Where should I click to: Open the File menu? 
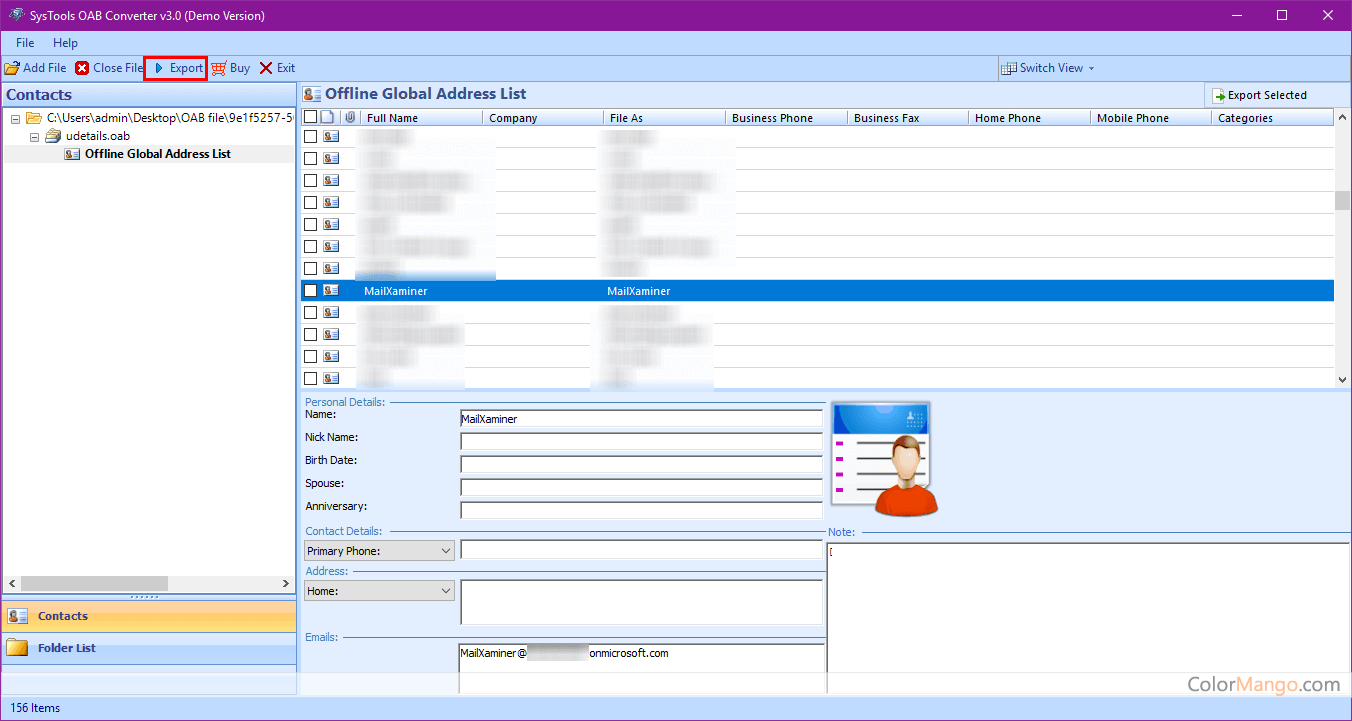(x=25, y=43)
